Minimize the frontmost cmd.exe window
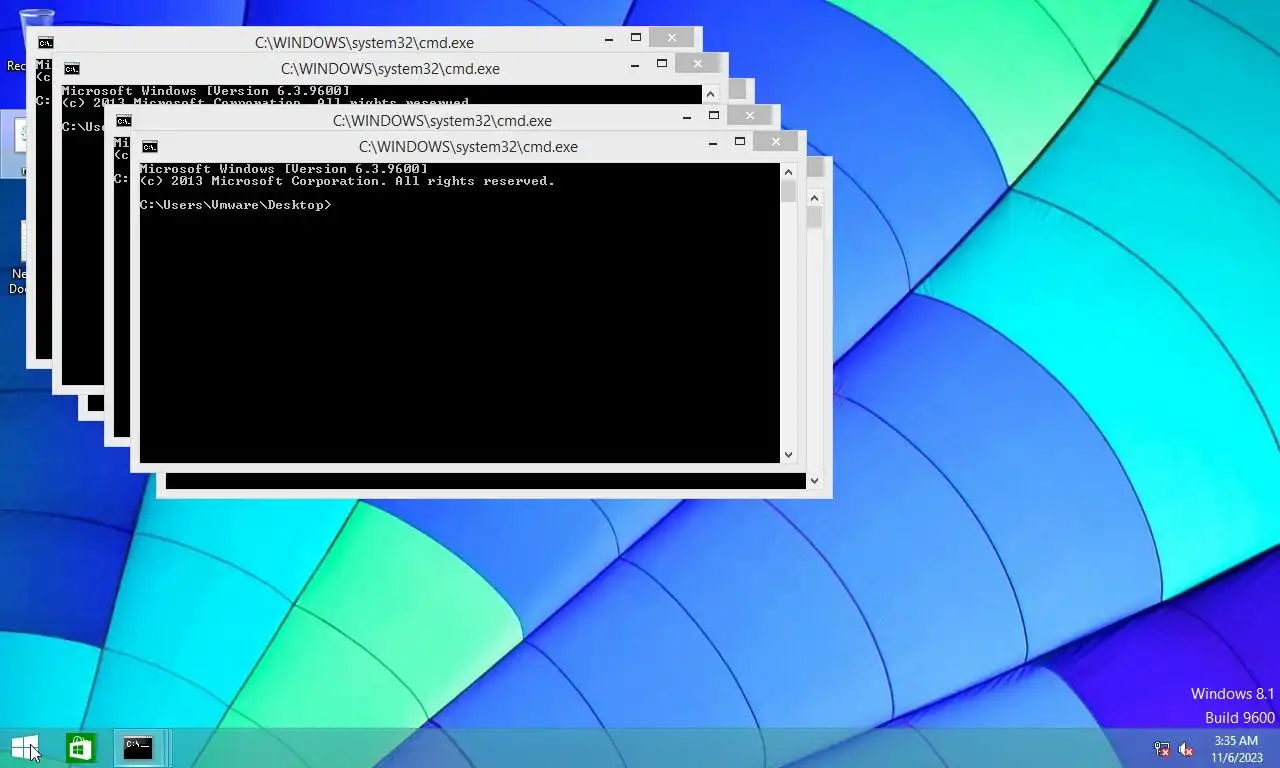 point(713,143)
